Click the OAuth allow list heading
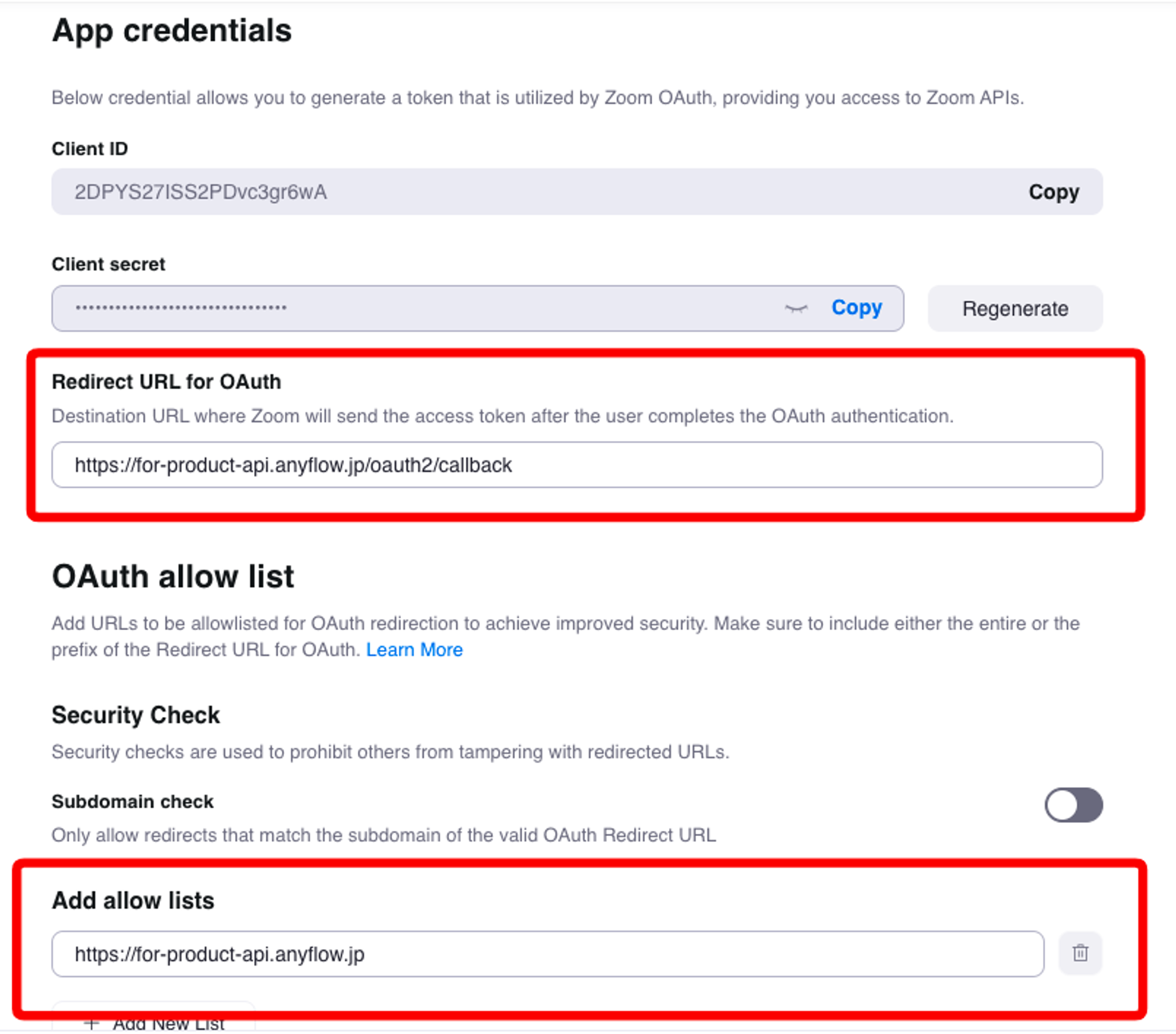1176x1034 pixels. click(173, 576)
